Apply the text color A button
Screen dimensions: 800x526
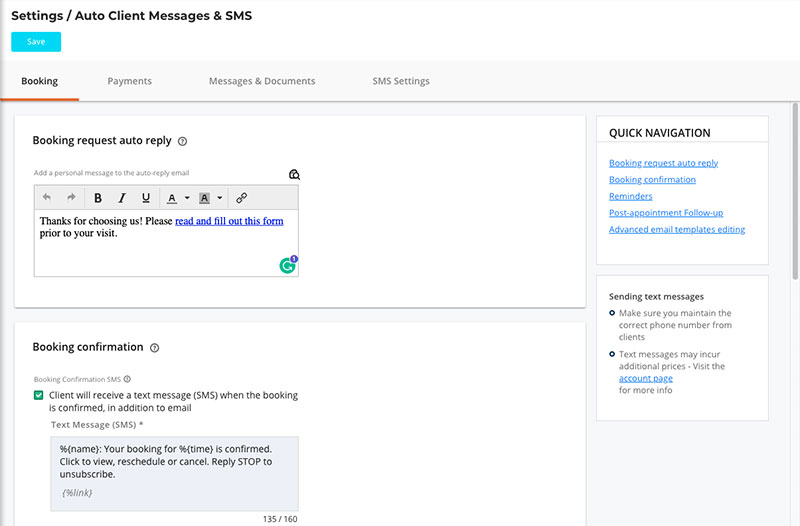[172, 198]
